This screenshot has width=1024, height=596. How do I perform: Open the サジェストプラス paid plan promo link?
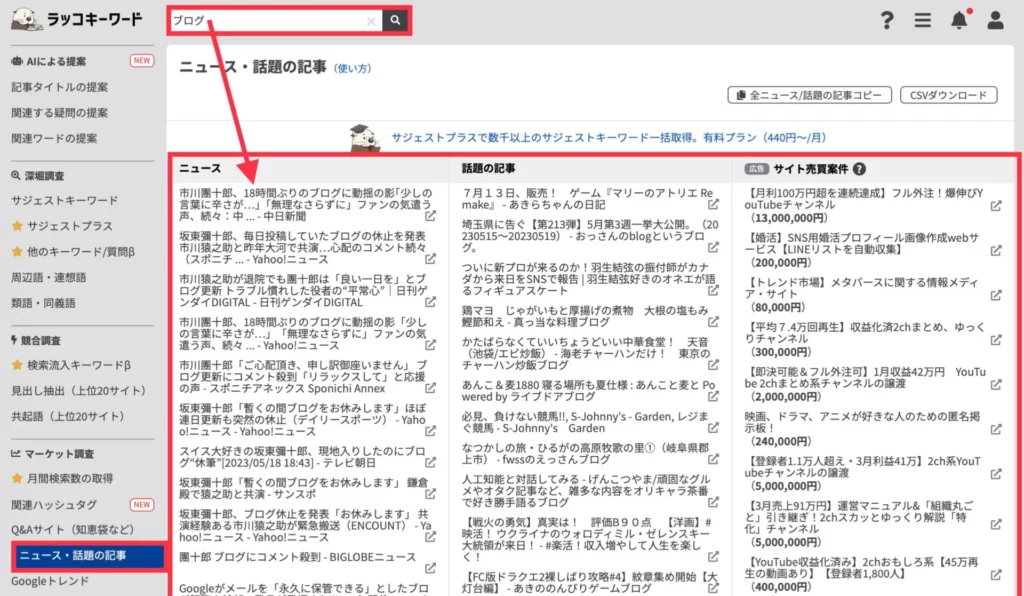[609, 138]
